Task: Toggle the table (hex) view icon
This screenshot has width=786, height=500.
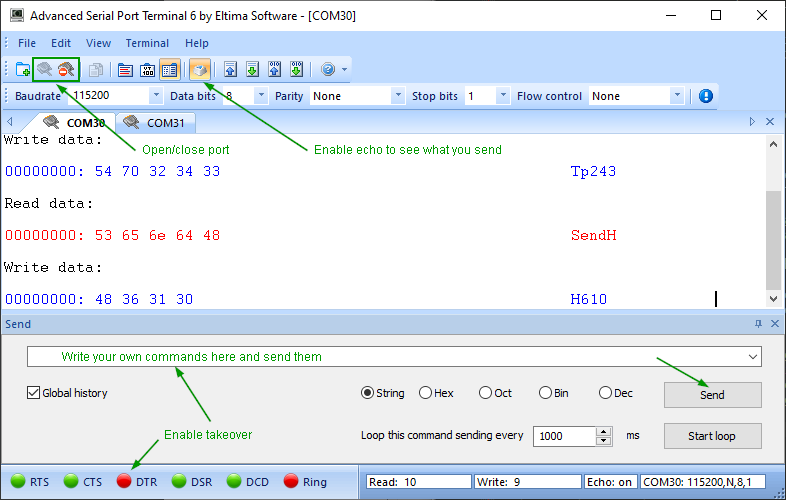Action: pos(169,69)
